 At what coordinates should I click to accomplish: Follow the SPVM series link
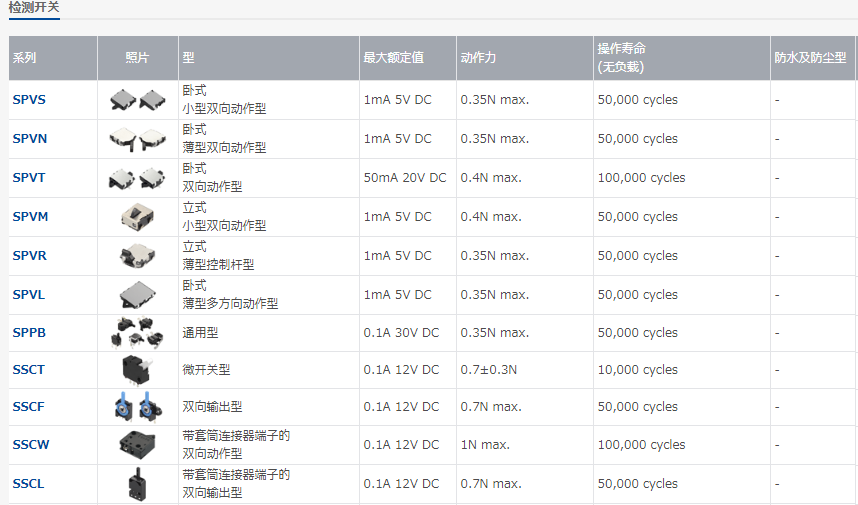(x=30, y=217)
